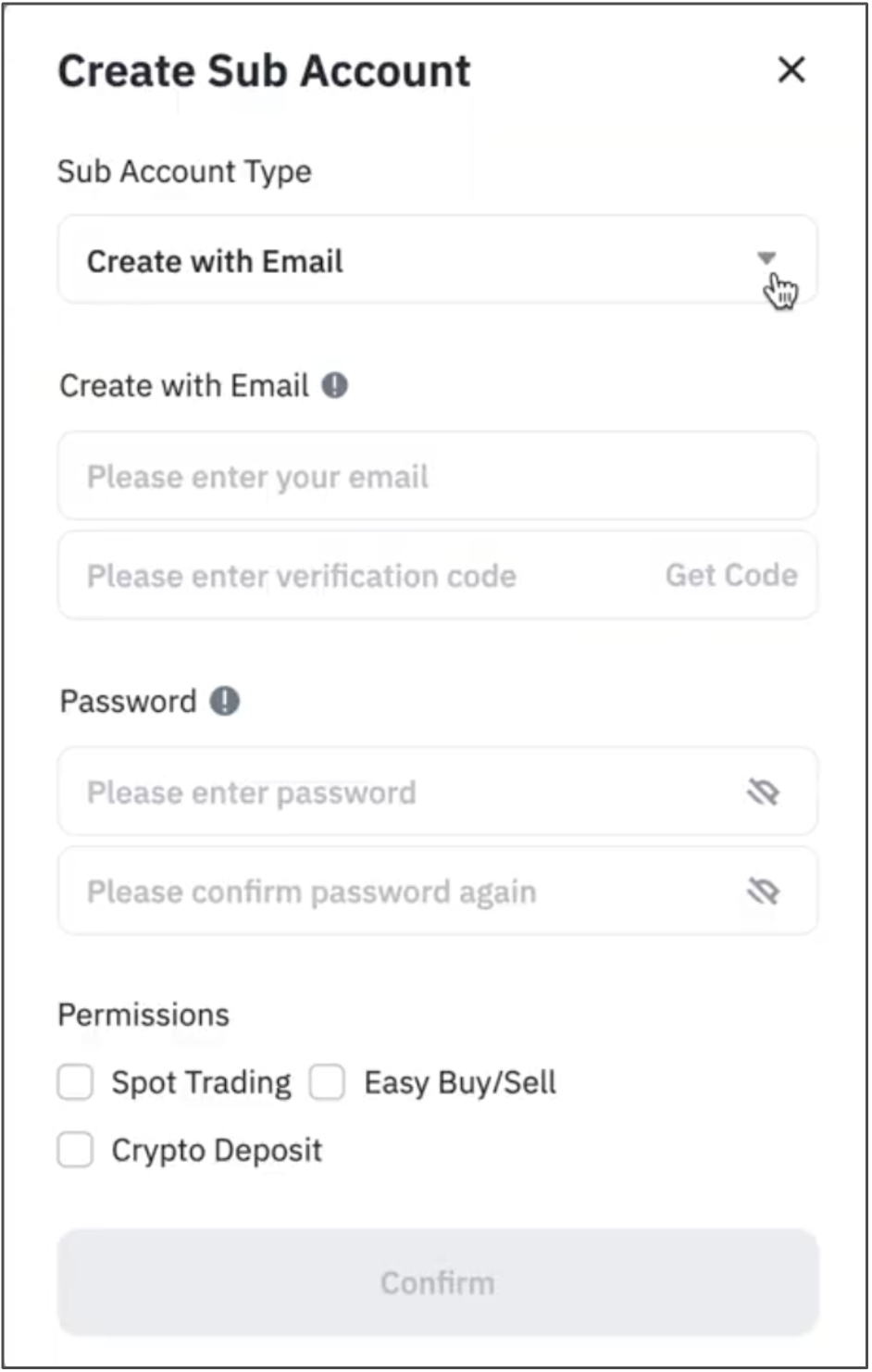Select the 'Please enter password' field
This screenshot has height=1372, width=872.
click(398, 792)
